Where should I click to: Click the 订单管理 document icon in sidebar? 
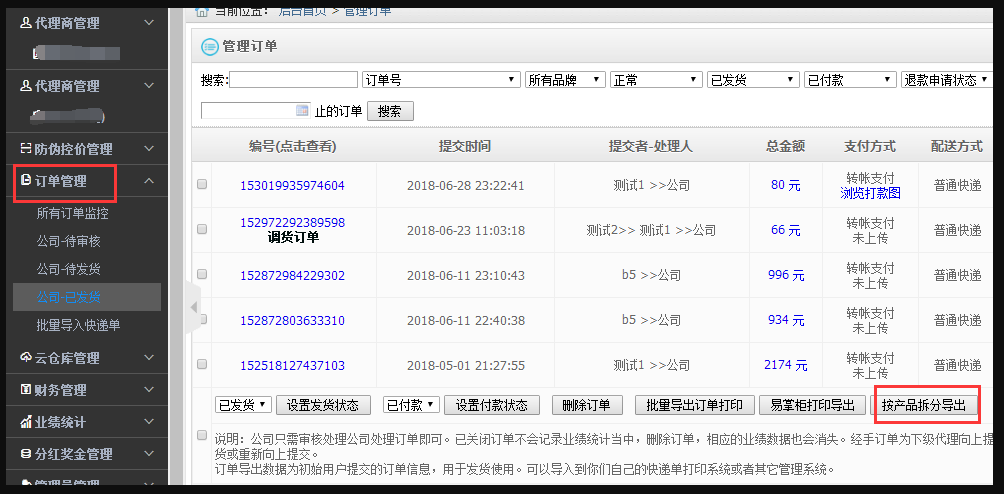click(26, 181)
